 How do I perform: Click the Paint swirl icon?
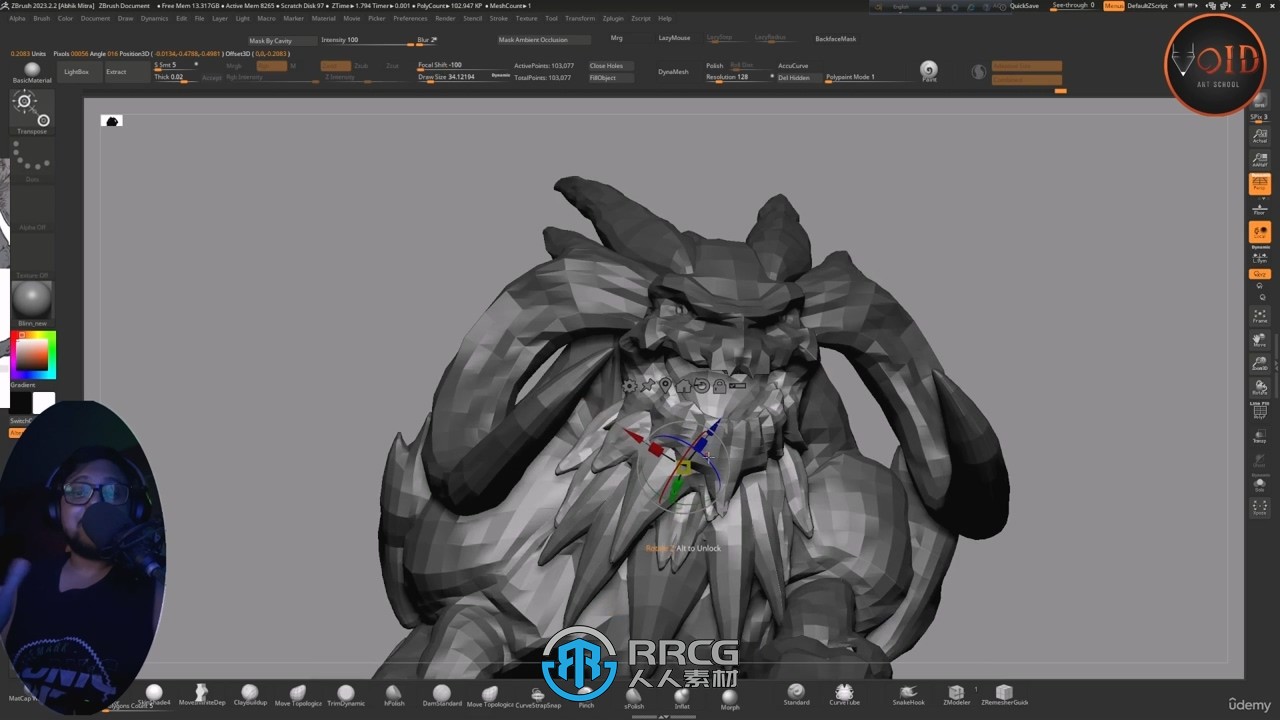pyautogui.click(x=929, y=71)
